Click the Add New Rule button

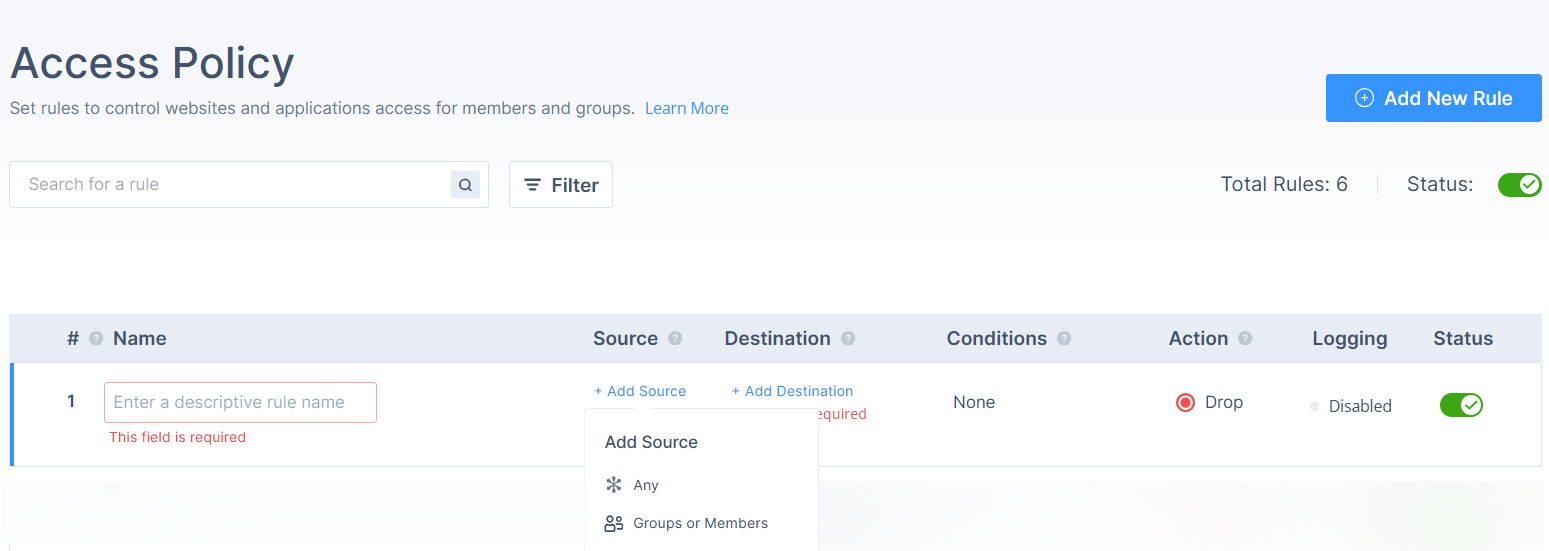point(1433,98)
